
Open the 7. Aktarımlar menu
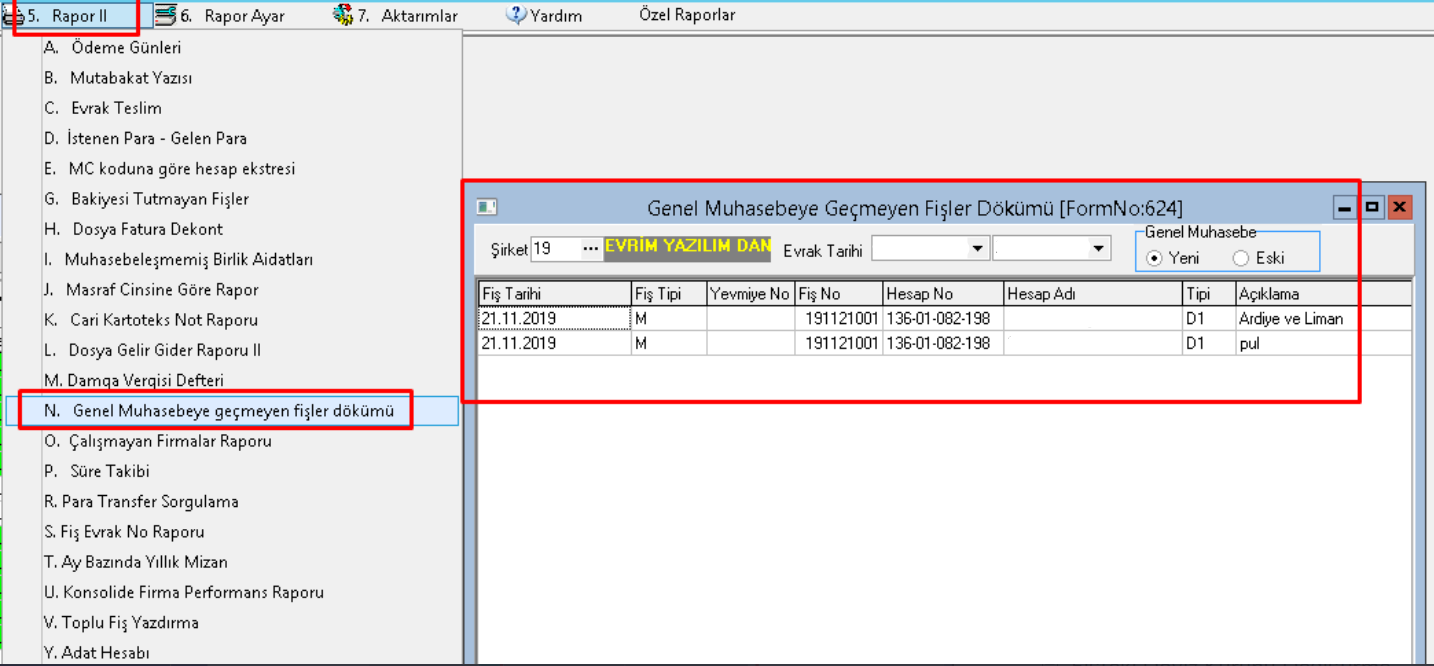[397, 16]
